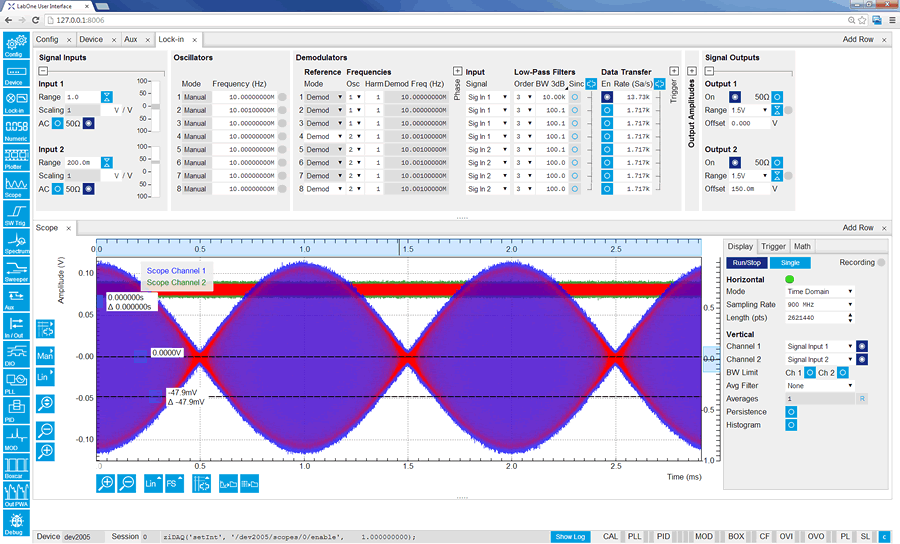This screenshot has height=544, width=900.
Task: Open Channel 1 signal source dropdown
Action: pyautogui.click(x=819, y=346)
